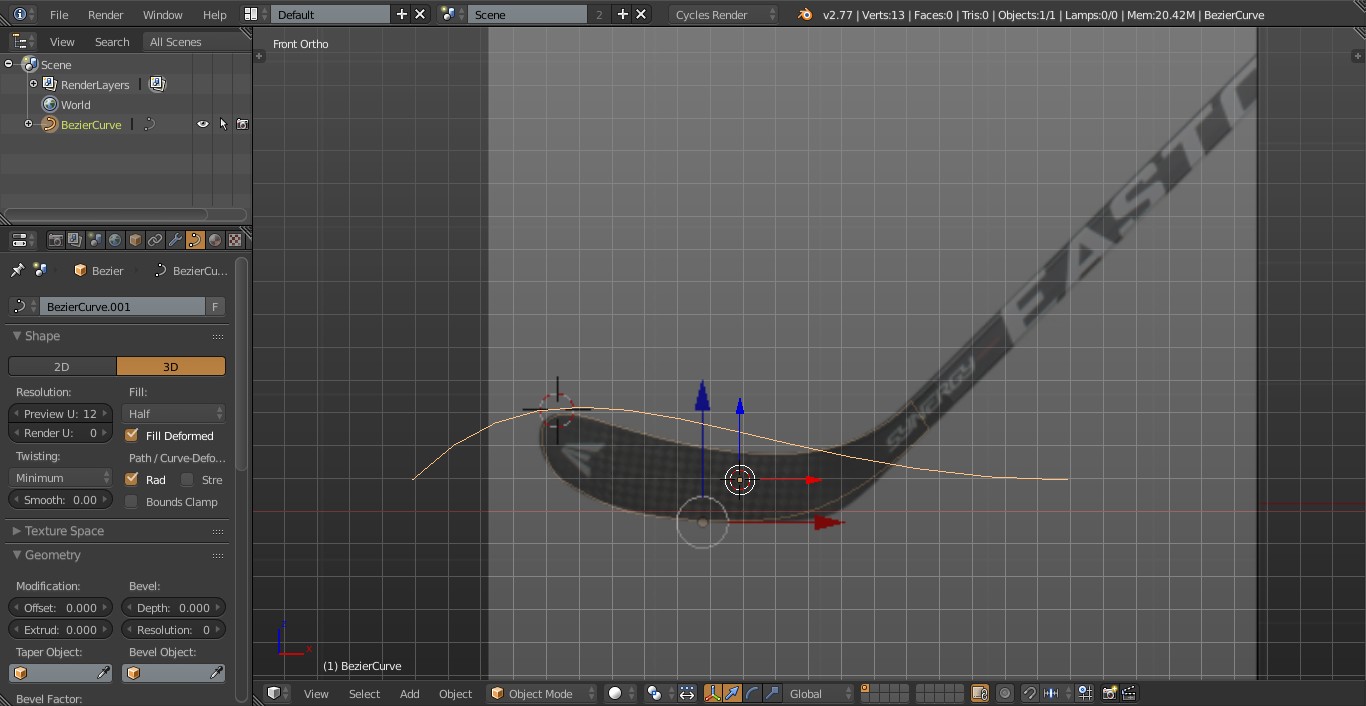The height and width of the screenshot is (706, 1366).
Task: Select the translate manipulator arrow icon
Action: [x=732, y=693]
